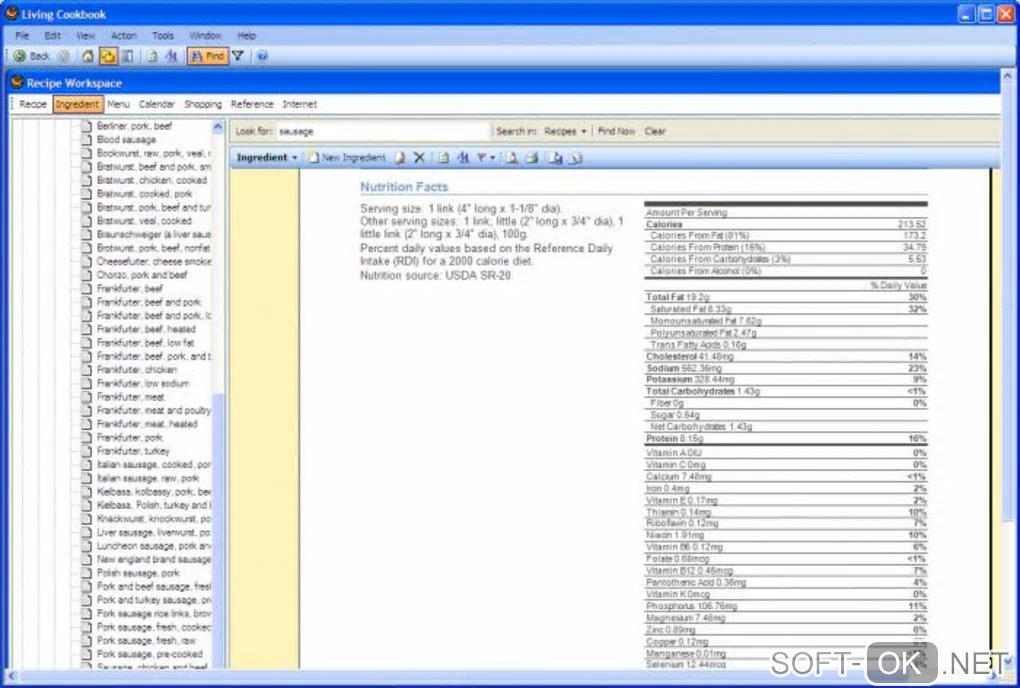1020x688 pixels.
Task: Select Polish sausage, pork item
Action: click(138, 573)
